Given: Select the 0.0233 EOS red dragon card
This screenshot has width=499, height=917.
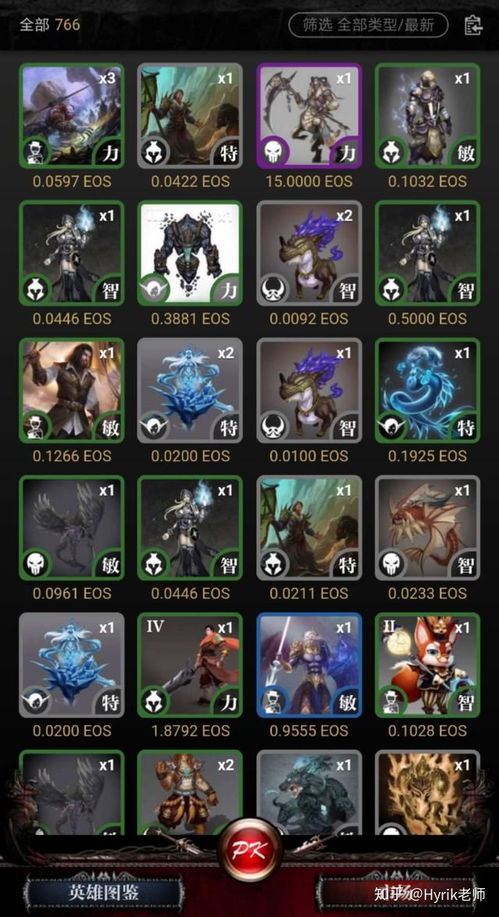Looking at the screenshot, I should 428,528.
